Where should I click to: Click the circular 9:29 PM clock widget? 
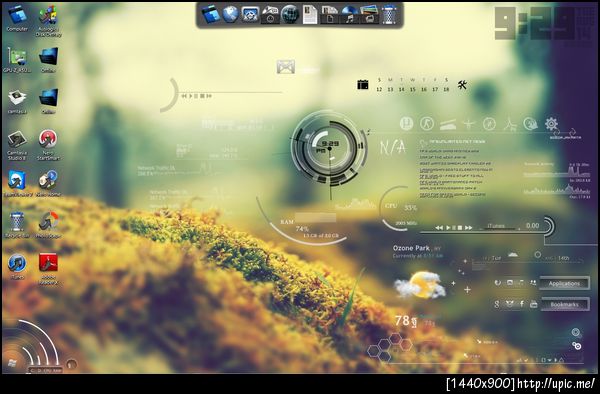click(329, 147)
